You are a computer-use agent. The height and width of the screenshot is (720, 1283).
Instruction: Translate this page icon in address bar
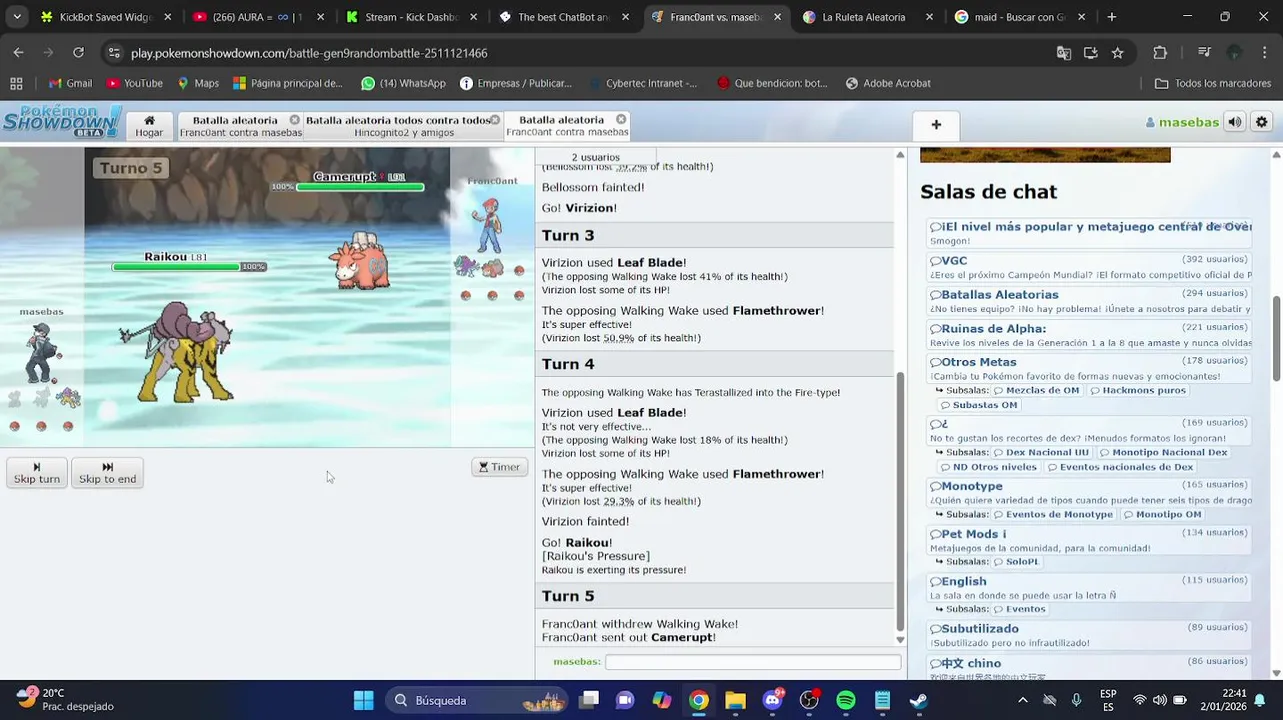pos(1064,53)
